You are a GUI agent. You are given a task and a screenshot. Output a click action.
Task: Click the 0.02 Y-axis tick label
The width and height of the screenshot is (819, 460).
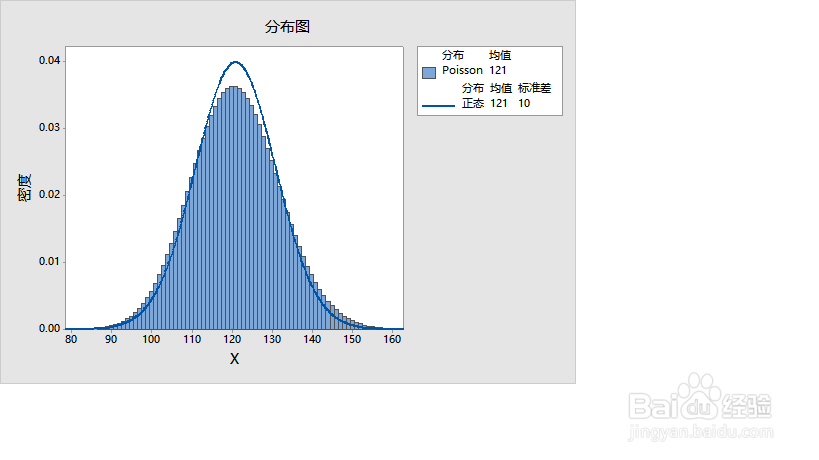tap(49, 194)
